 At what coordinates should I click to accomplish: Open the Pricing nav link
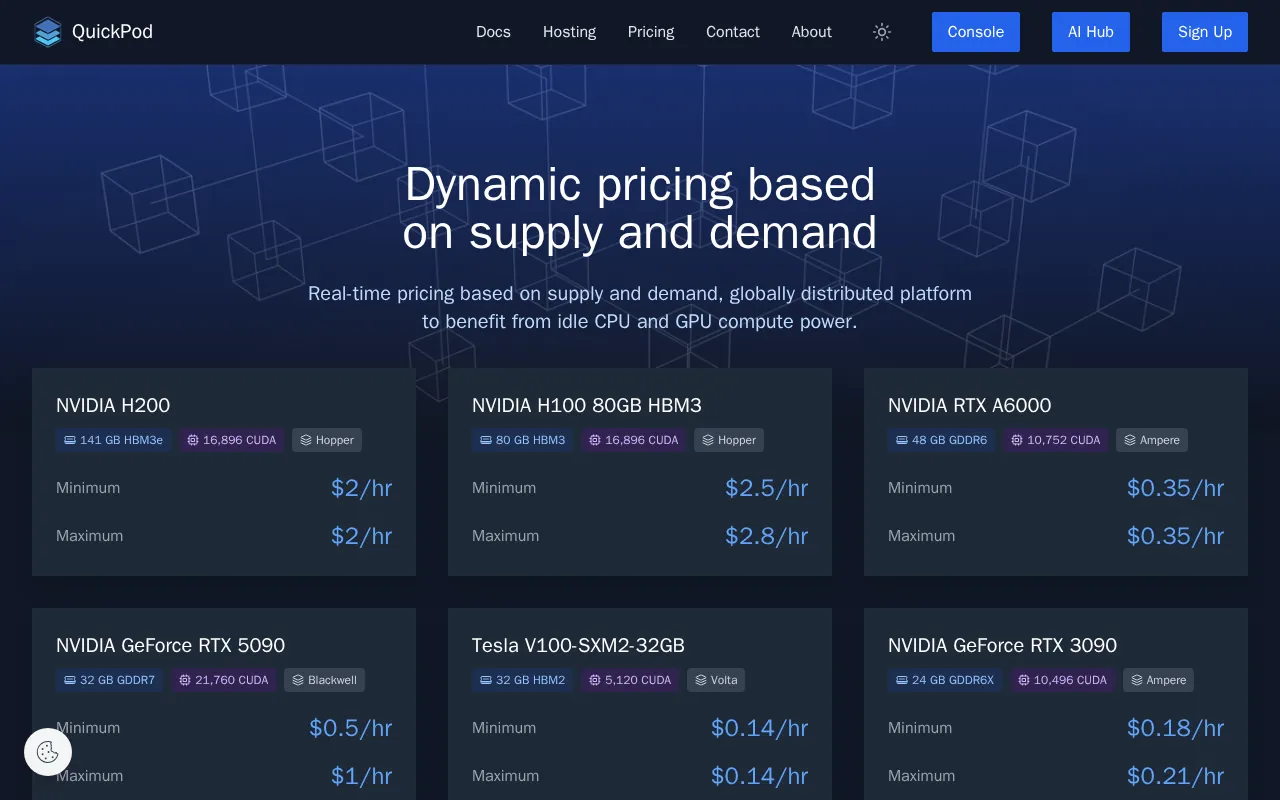click(x=651, y=32)
